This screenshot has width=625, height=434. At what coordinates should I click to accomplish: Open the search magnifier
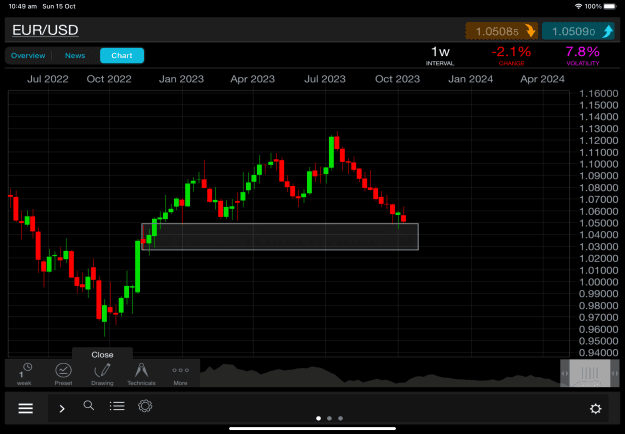[89, 406]
